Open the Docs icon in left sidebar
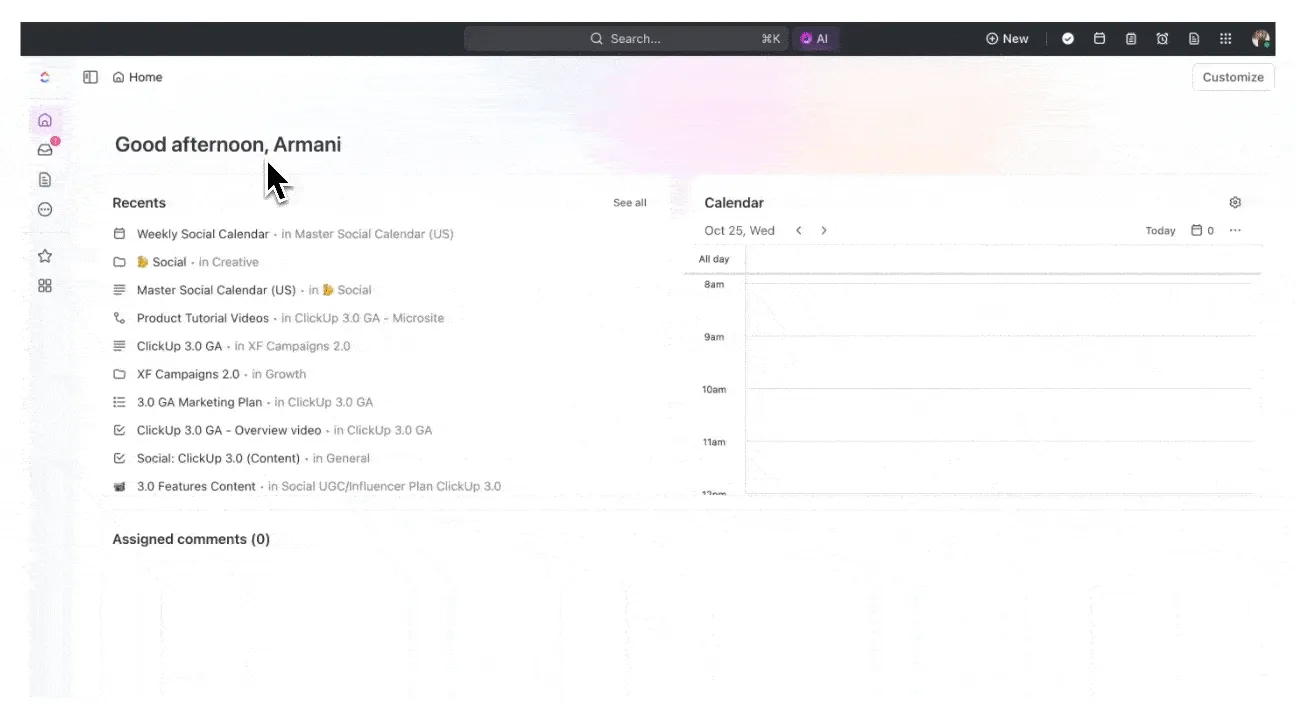The width and height of the screenshot is (1296, 720). (x=44, y=180)
